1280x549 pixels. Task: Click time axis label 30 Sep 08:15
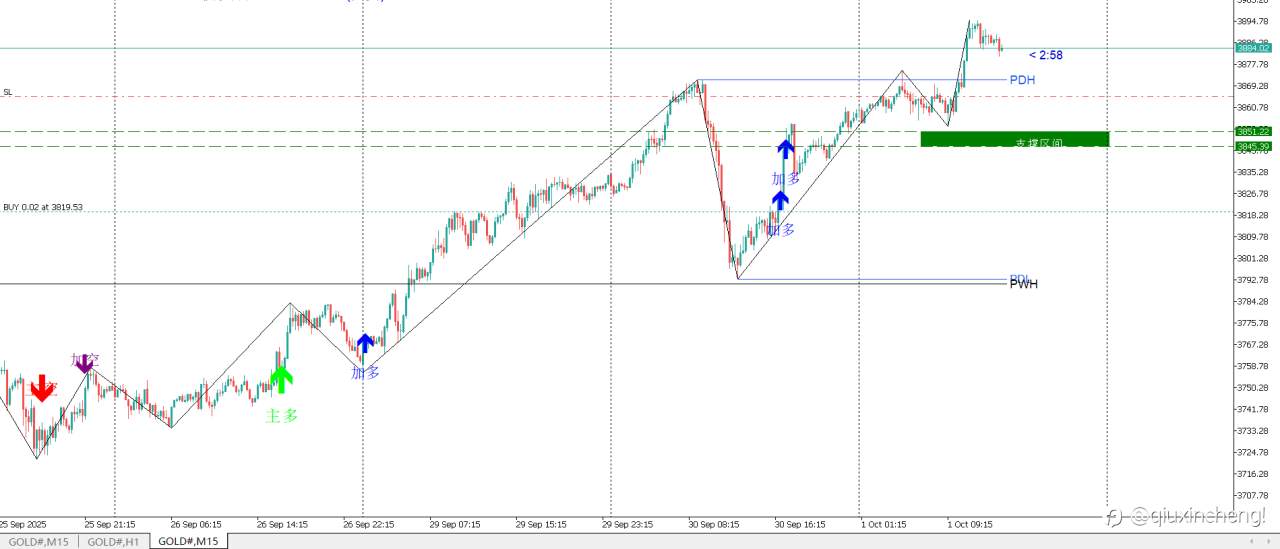(x=714, y=523)
